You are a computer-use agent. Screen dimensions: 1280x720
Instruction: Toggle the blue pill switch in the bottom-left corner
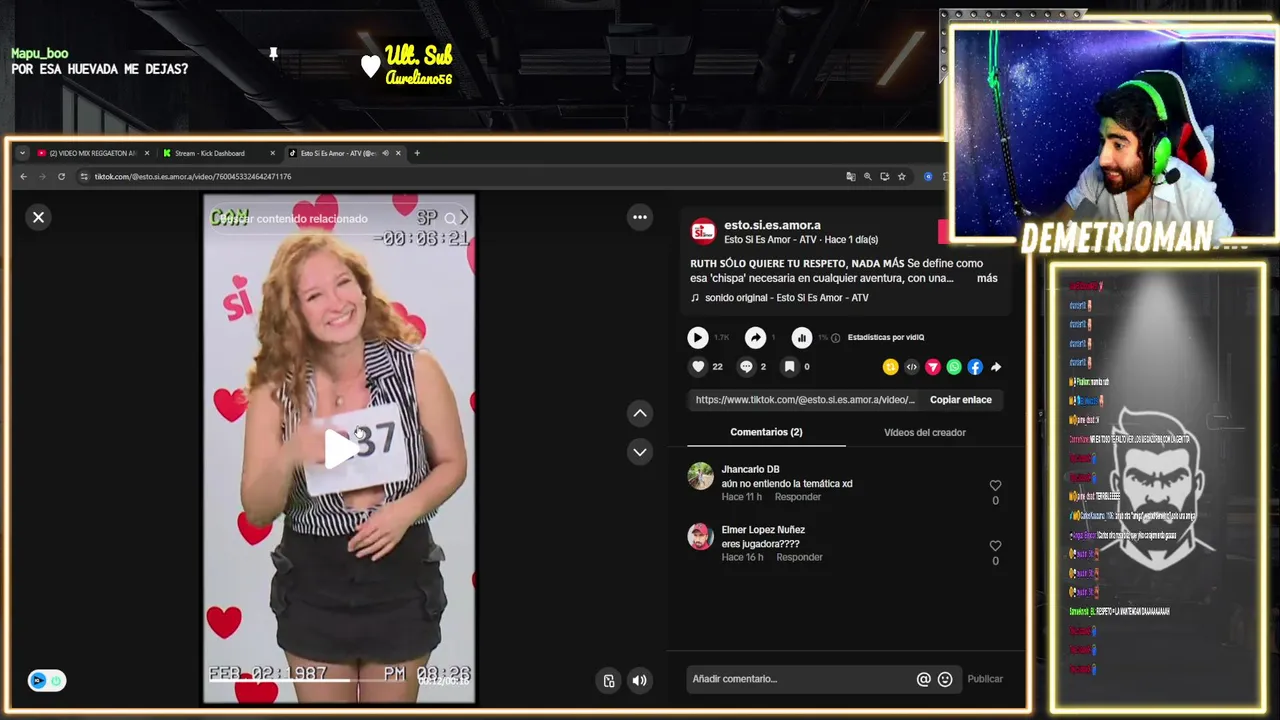coord(47,681)
